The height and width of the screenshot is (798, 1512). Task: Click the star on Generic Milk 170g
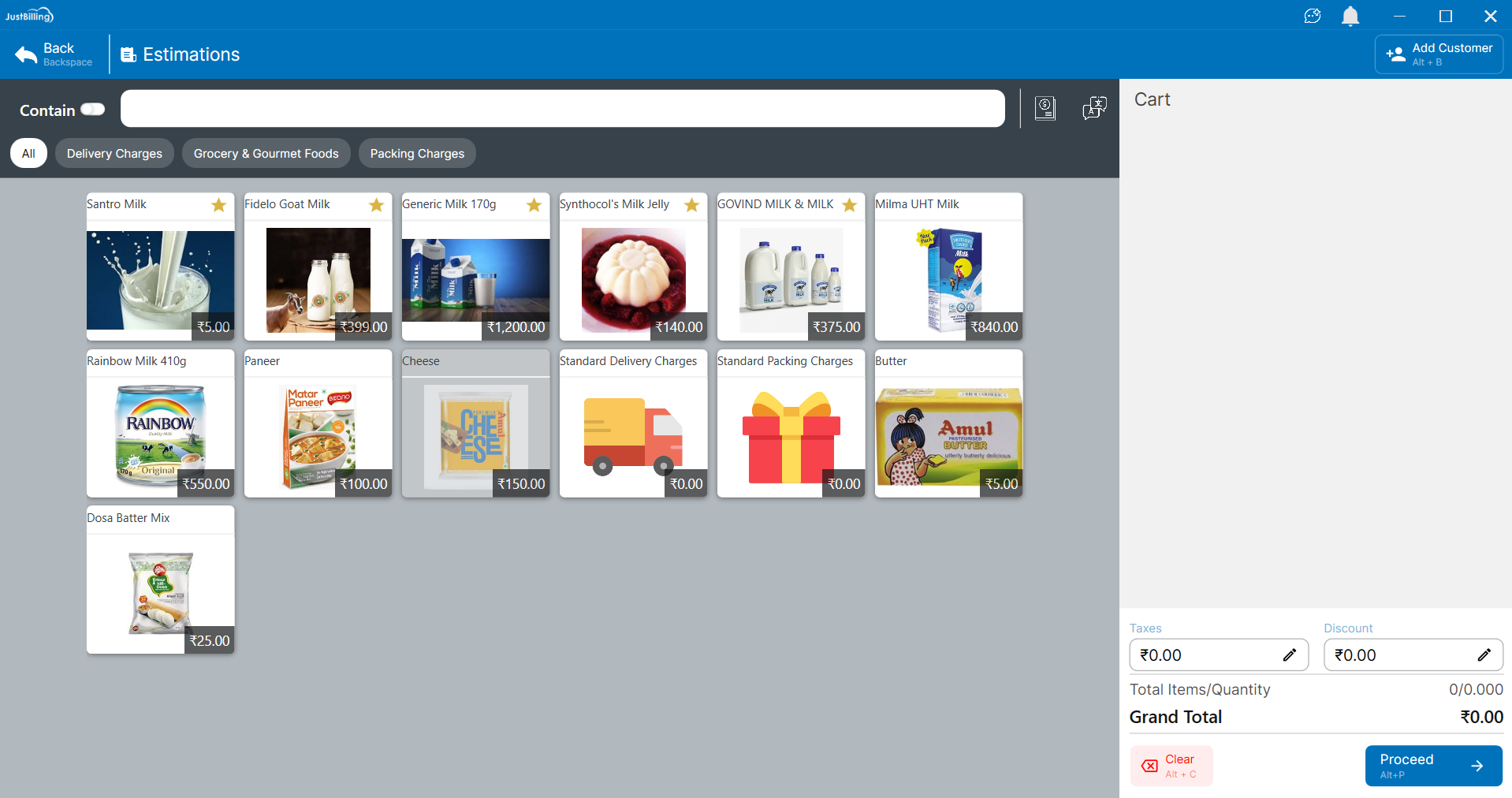534,205
